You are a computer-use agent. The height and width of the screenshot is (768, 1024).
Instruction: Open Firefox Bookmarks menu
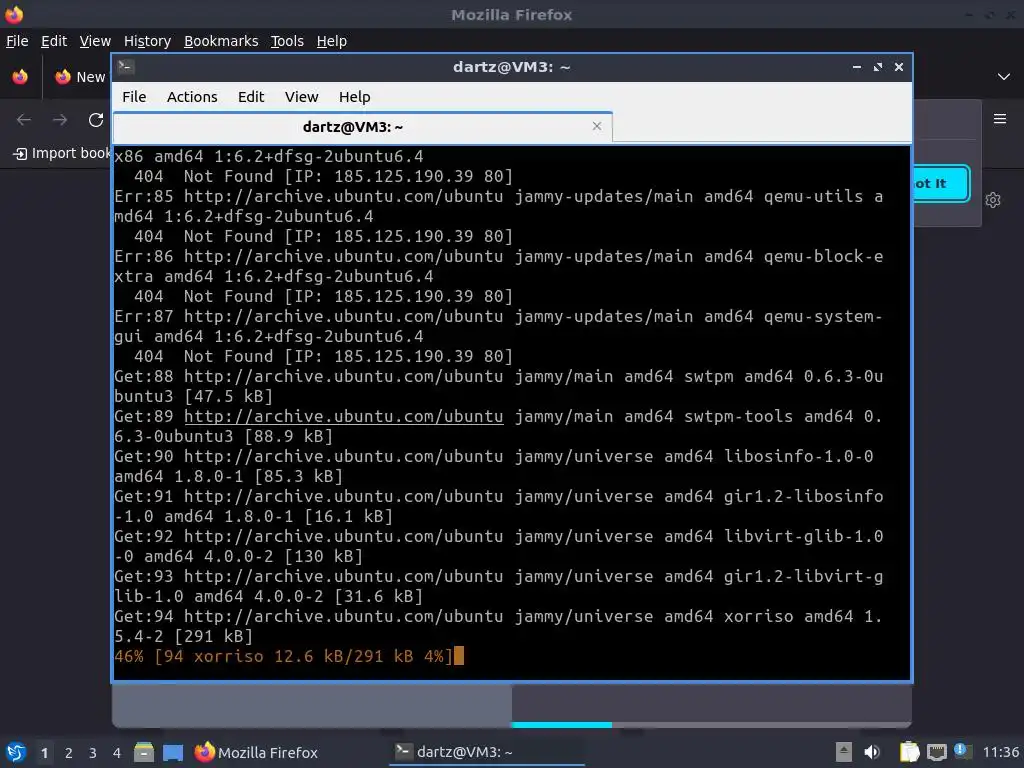coord(221,41)
